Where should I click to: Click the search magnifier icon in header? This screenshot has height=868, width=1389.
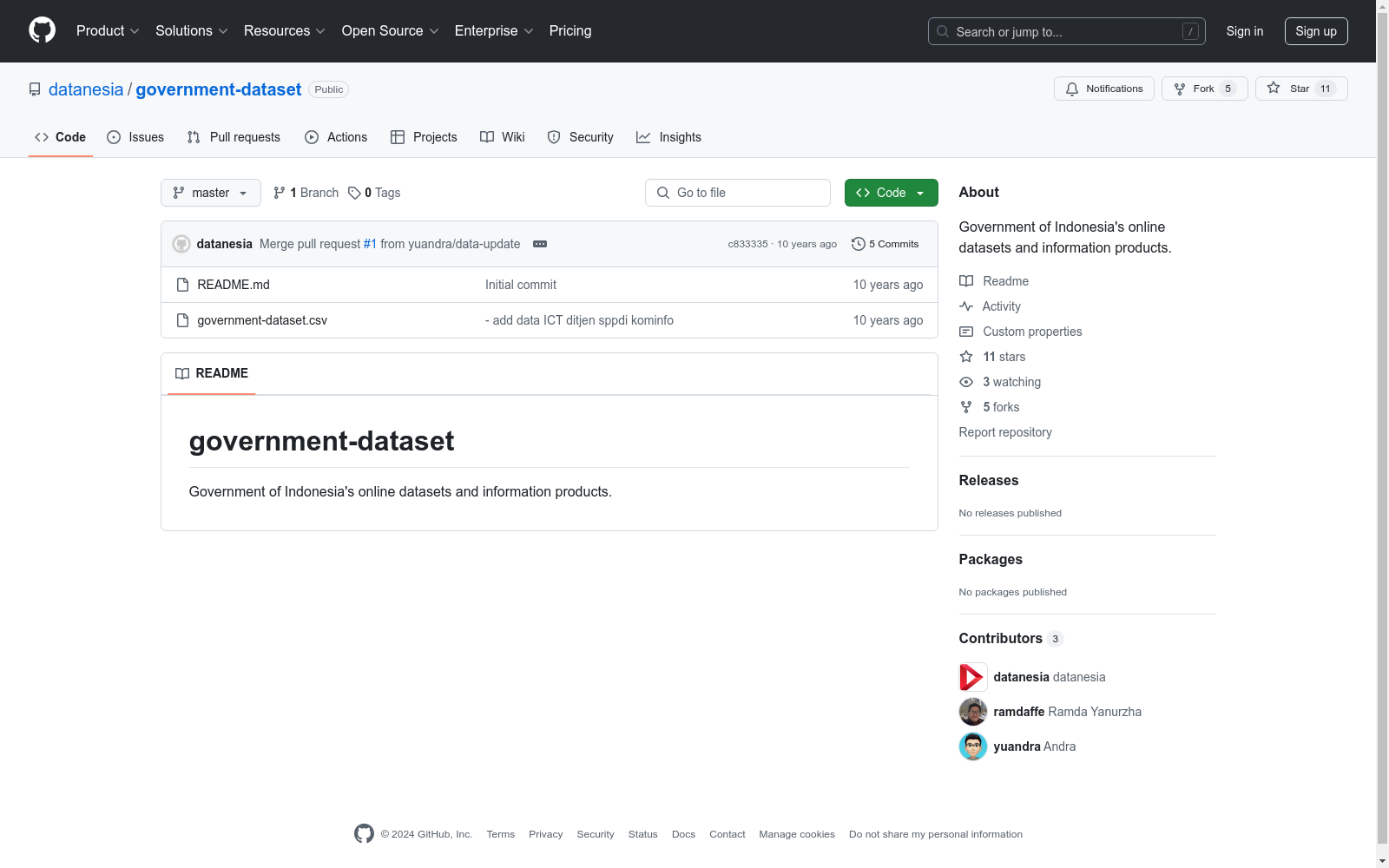point(943,31)
